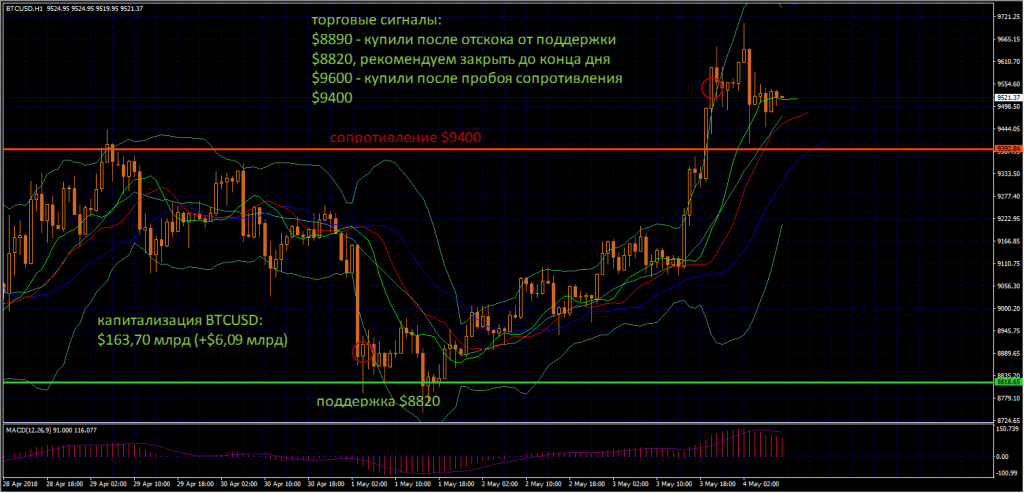Click the 9444.05 price axis value

click(1010, 129)
